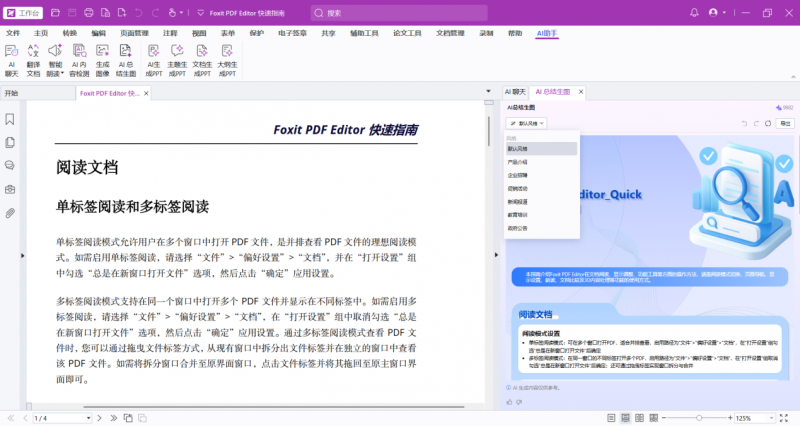Open the 注释 menu tab
The height and width of the screenshot is (426, 800).
pyautogui.click(x=170, y=33)
